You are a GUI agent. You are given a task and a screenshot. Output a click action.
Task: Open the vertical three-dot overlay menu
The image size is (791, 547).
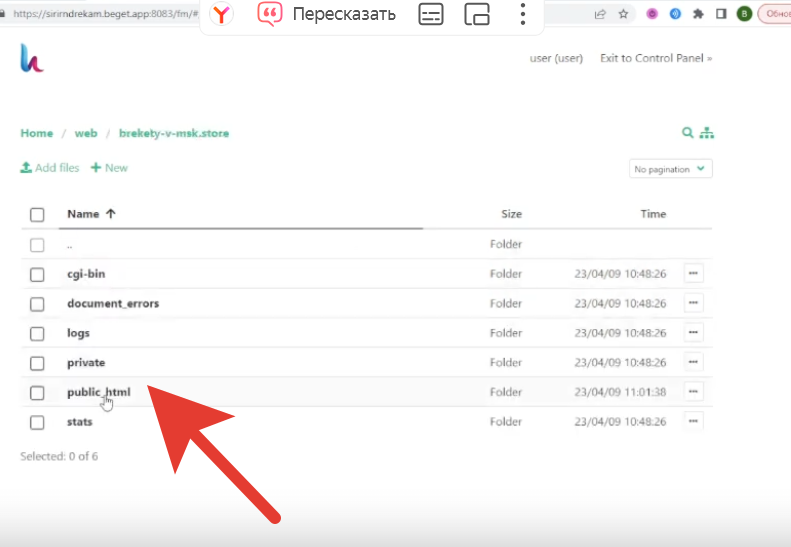[x=523, y=14]
